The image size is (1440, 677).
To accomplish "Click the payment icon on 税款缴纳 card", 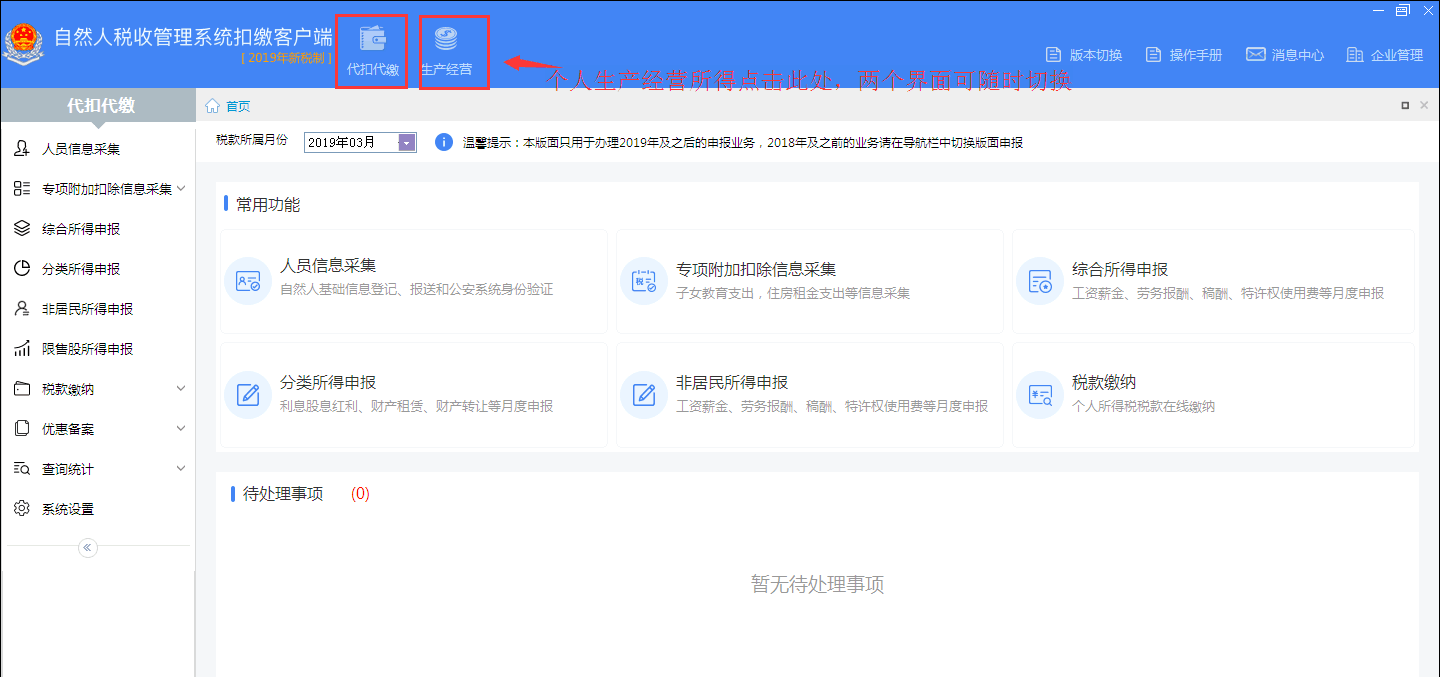I will (1040, 394).
